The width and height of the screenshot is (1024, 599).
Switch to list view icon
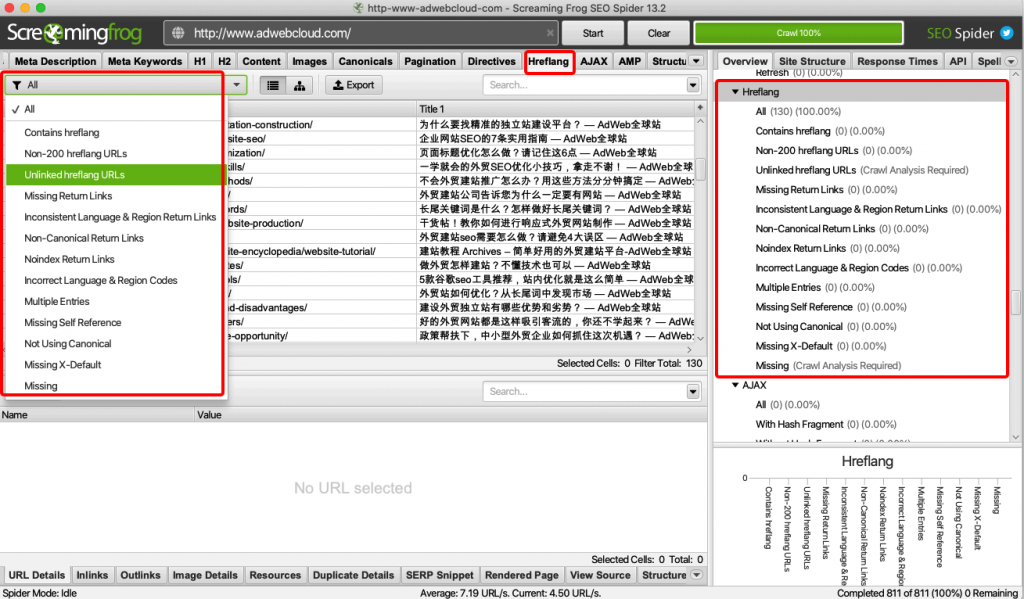[273, 85]
